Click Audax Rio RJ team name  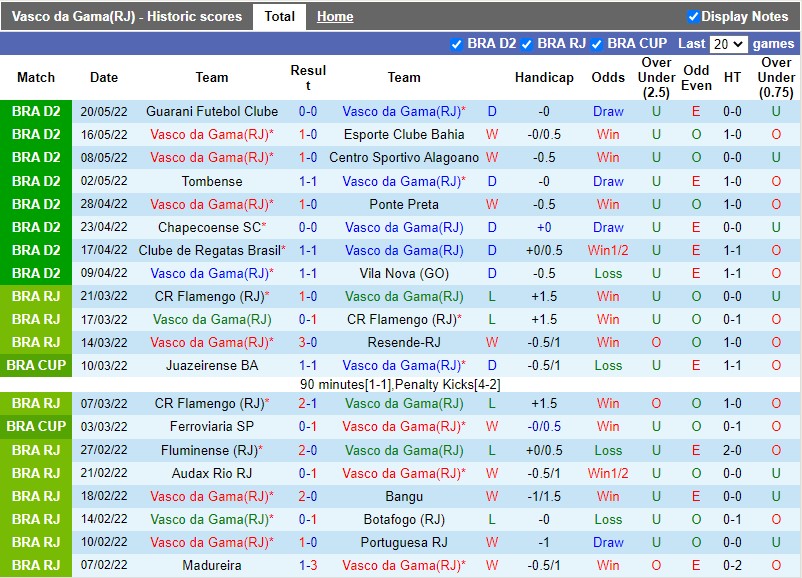[x=212, y=473]
